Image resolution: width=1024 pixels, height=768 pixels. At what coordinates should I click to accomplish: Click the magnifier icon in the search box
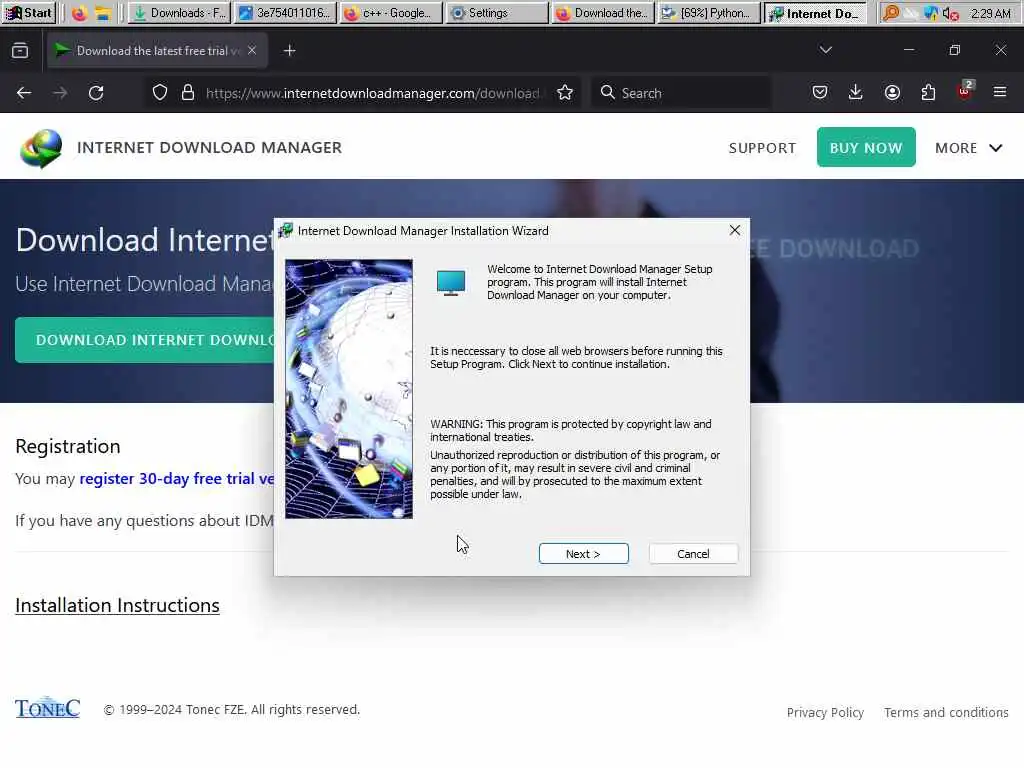point(607,93)
